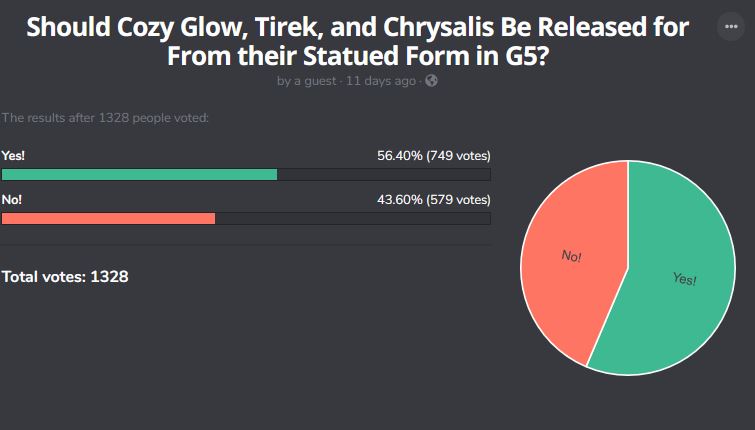Screen dimensions: 755x430
Task: Click the green filled Yes progress bar
Action: [139, 174]
